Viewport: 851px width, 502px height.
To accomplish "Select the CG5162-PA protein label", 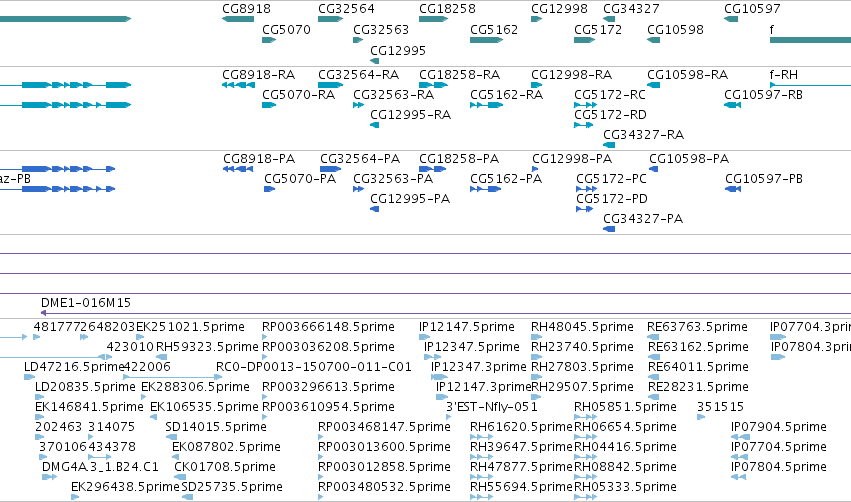I will pyautogui.click(x=506, y=179).
